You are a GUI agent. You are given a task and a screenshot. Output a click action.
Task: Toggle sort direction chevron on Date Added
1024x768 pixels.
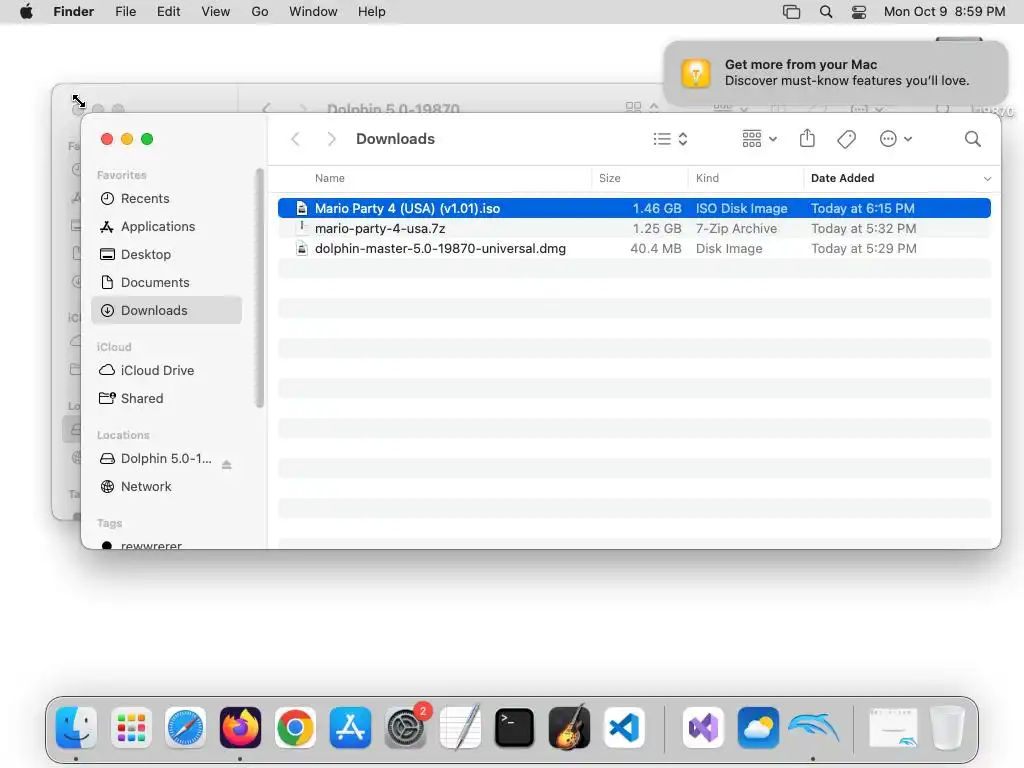click(x=987, y=178)
